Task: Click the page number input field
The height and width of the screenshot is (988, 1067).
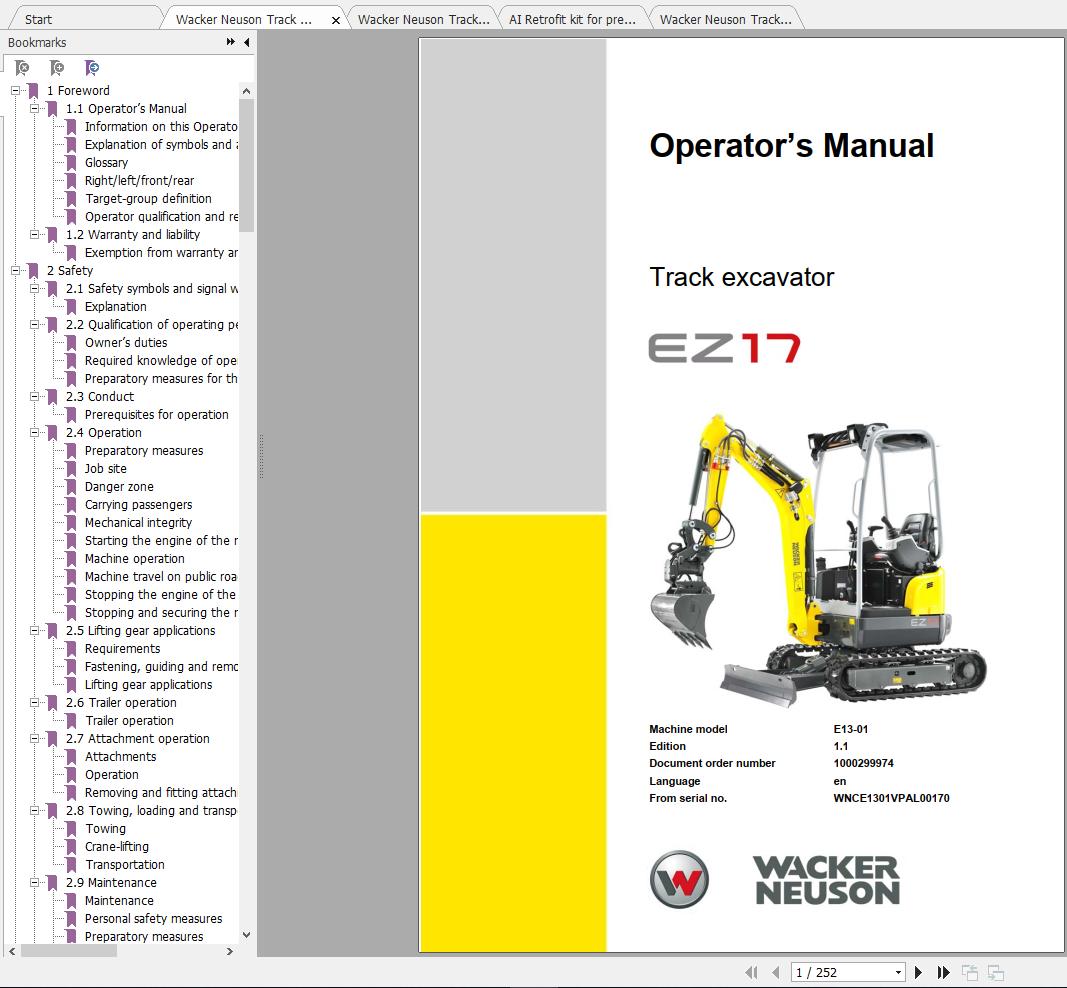Action: pyautogui.click(x=842, y=972)
